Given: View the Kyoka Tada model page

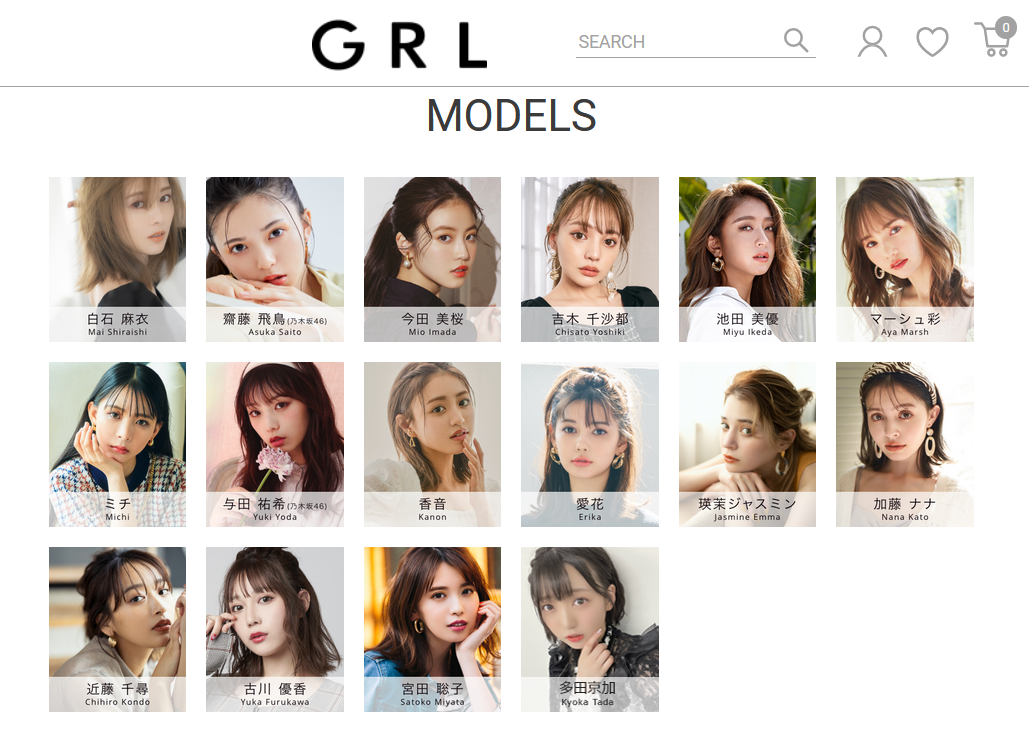Looking at the screenshot, I should click(x=590, y=630).
